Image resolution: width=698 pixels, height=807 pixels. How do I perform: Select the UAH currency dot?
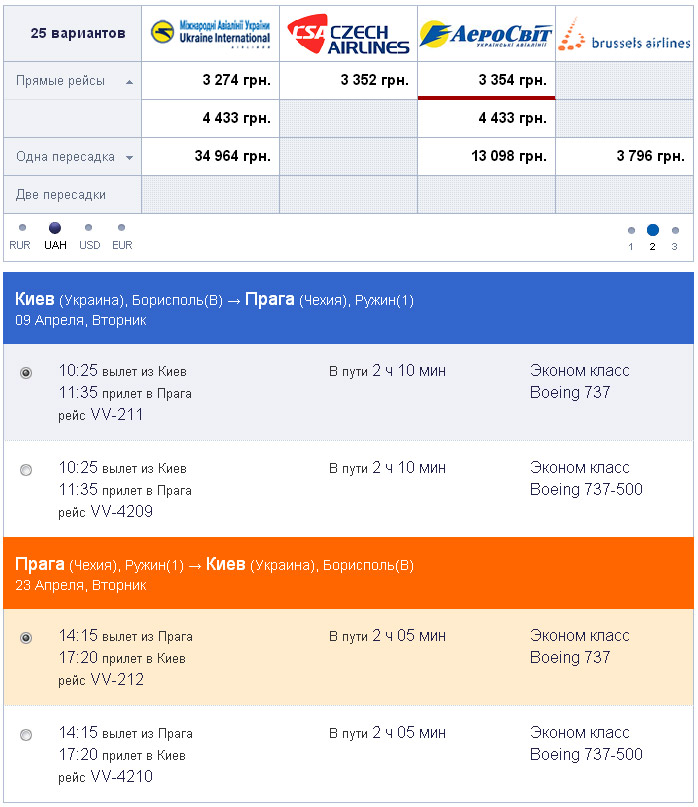point(55,228)
